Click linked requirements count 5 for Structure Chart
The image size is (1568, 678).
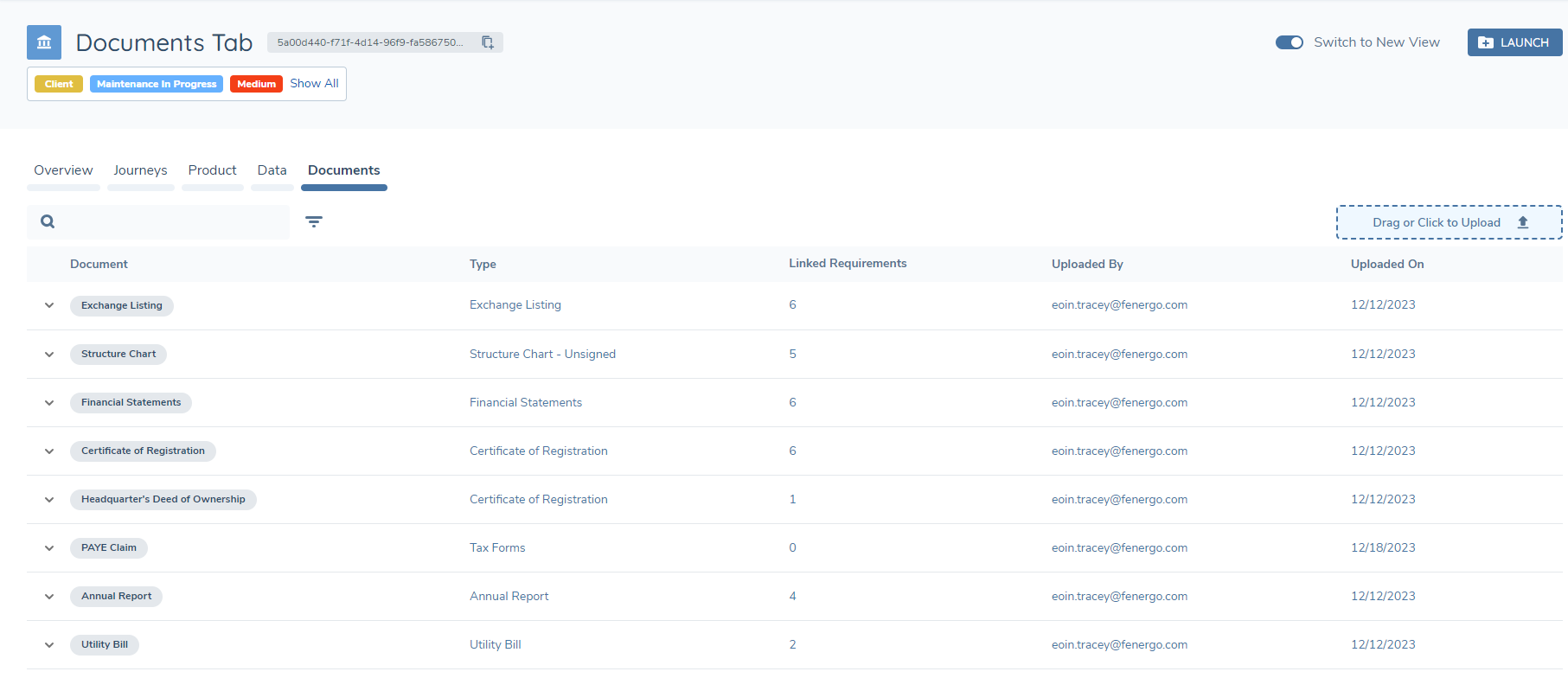click(792, 354)
